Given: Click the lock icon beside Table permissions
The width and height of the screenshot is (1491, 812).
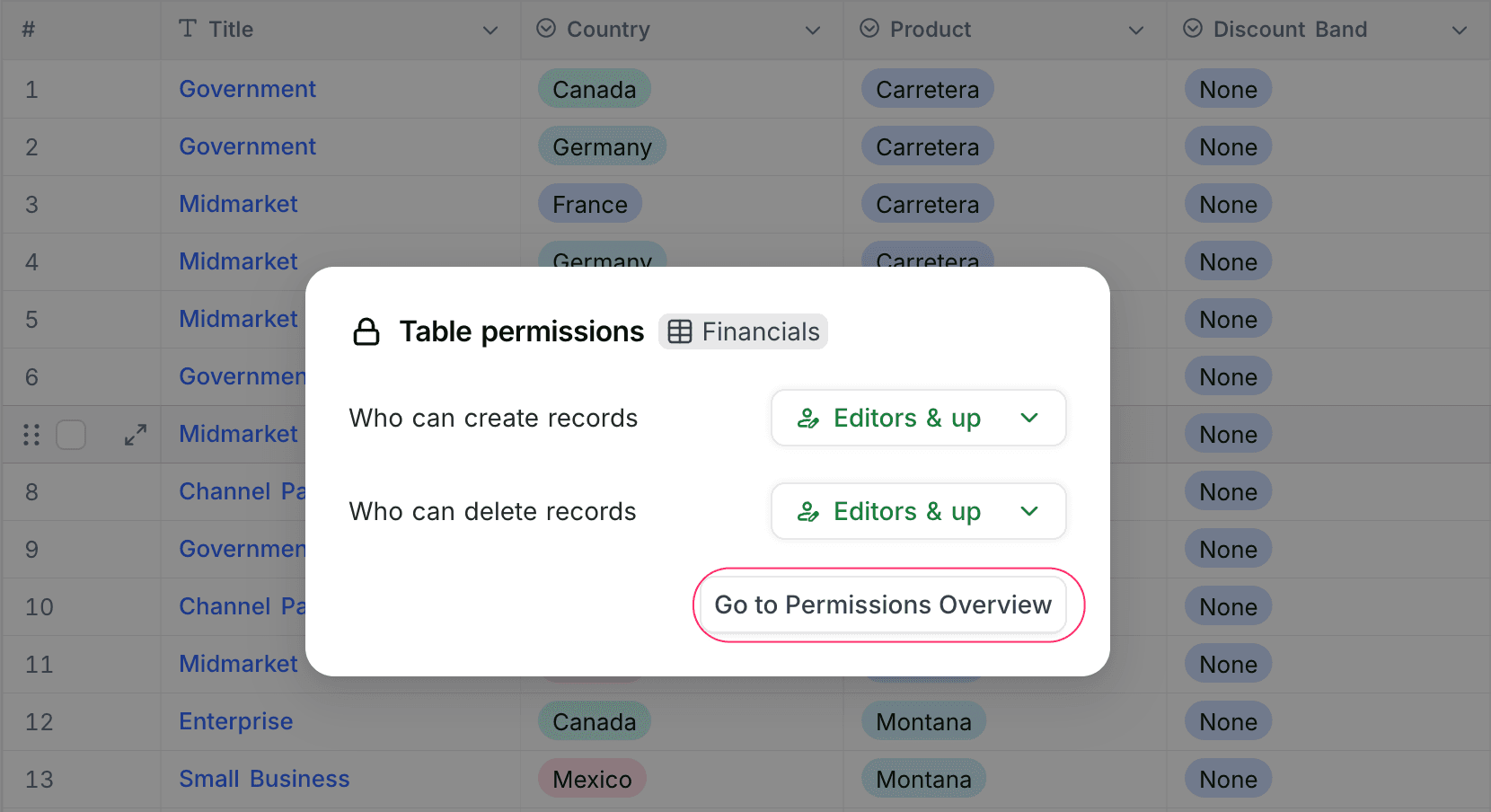Looking at the screenshot, I should click(x=366, y=331).
